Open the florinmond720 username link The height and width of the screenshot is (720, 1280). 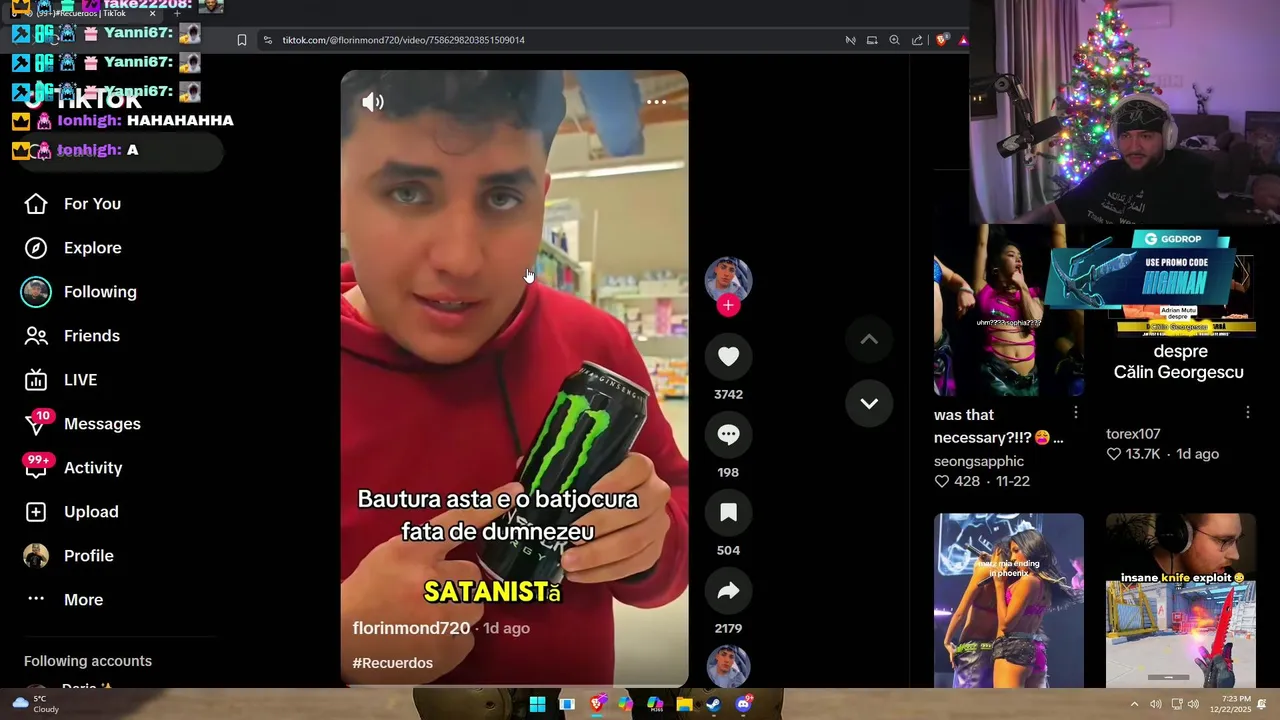(x=411, y=628)
